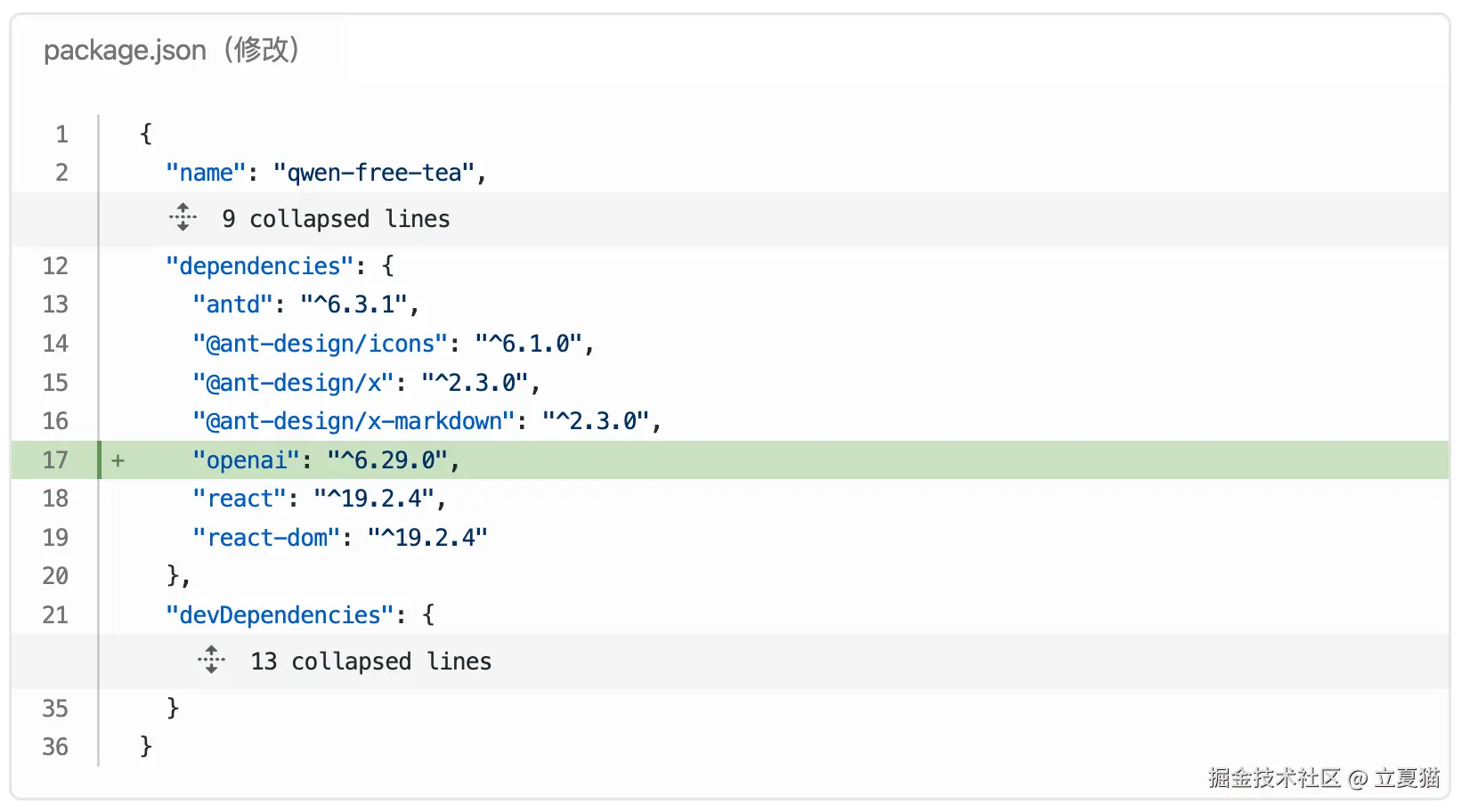The image size is (1462, 812).
Task: Click the "devDependencies" key
Action: [280, 615]
